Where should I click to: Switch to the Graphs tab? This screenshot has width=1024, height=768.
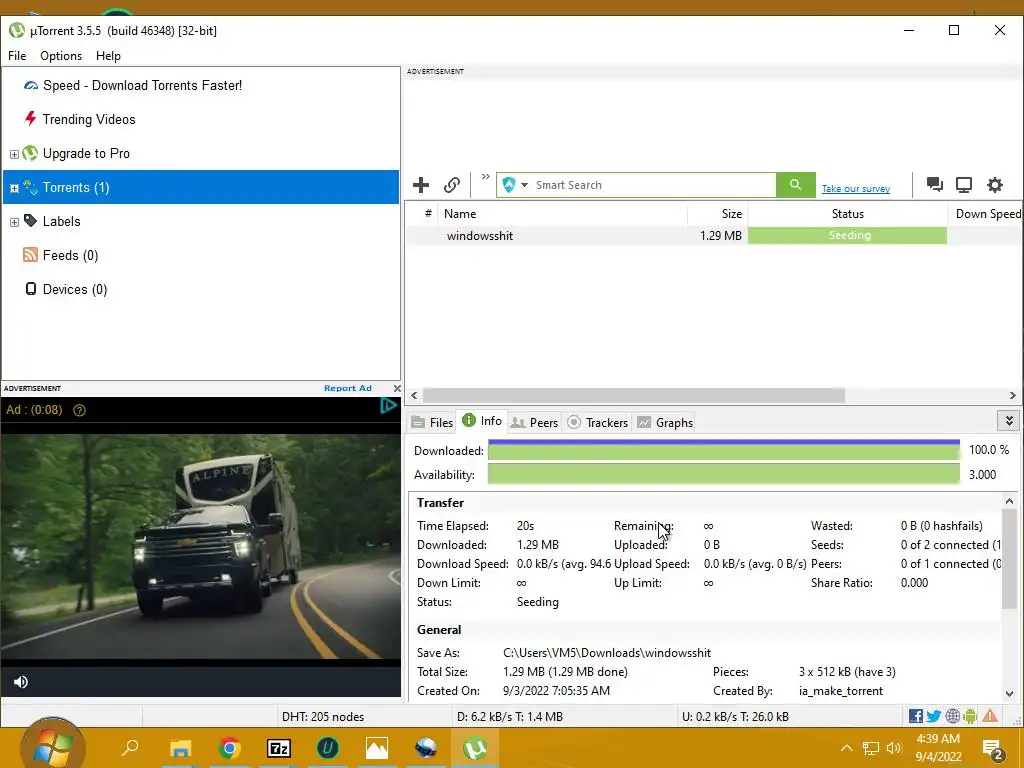[665, 423]
